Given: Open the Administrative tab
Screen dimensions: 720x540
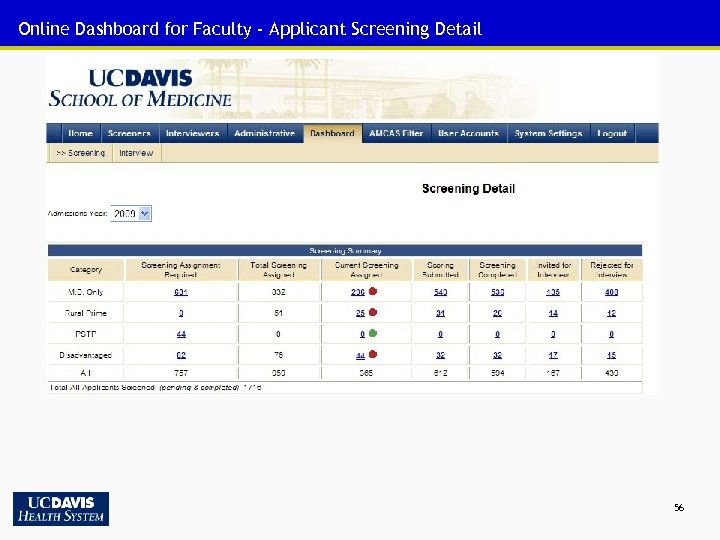Looking at the screenshot, I should [264, 133].
